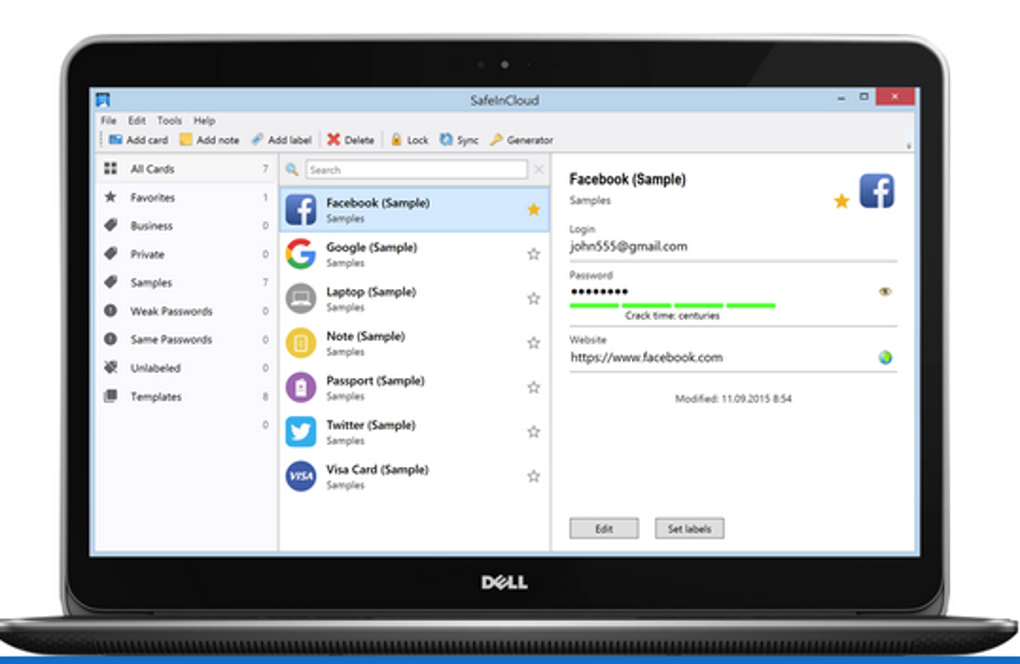Open the password Generator key icon
1020x664 pixels.
click(496, 140)
